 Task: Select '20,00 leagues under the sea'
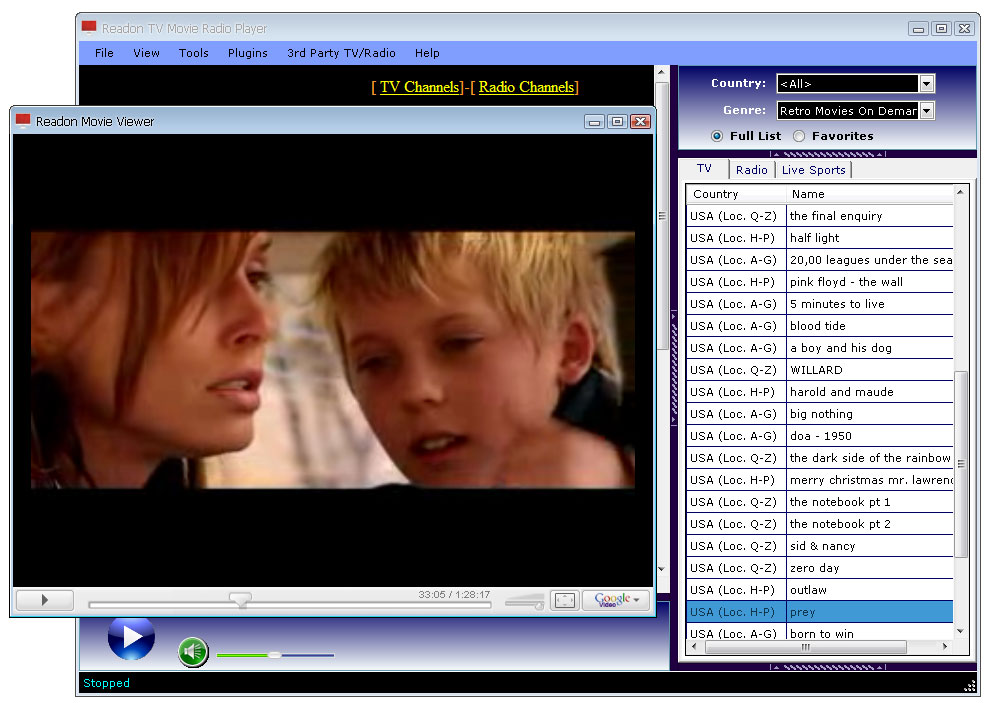coord(820,260)
